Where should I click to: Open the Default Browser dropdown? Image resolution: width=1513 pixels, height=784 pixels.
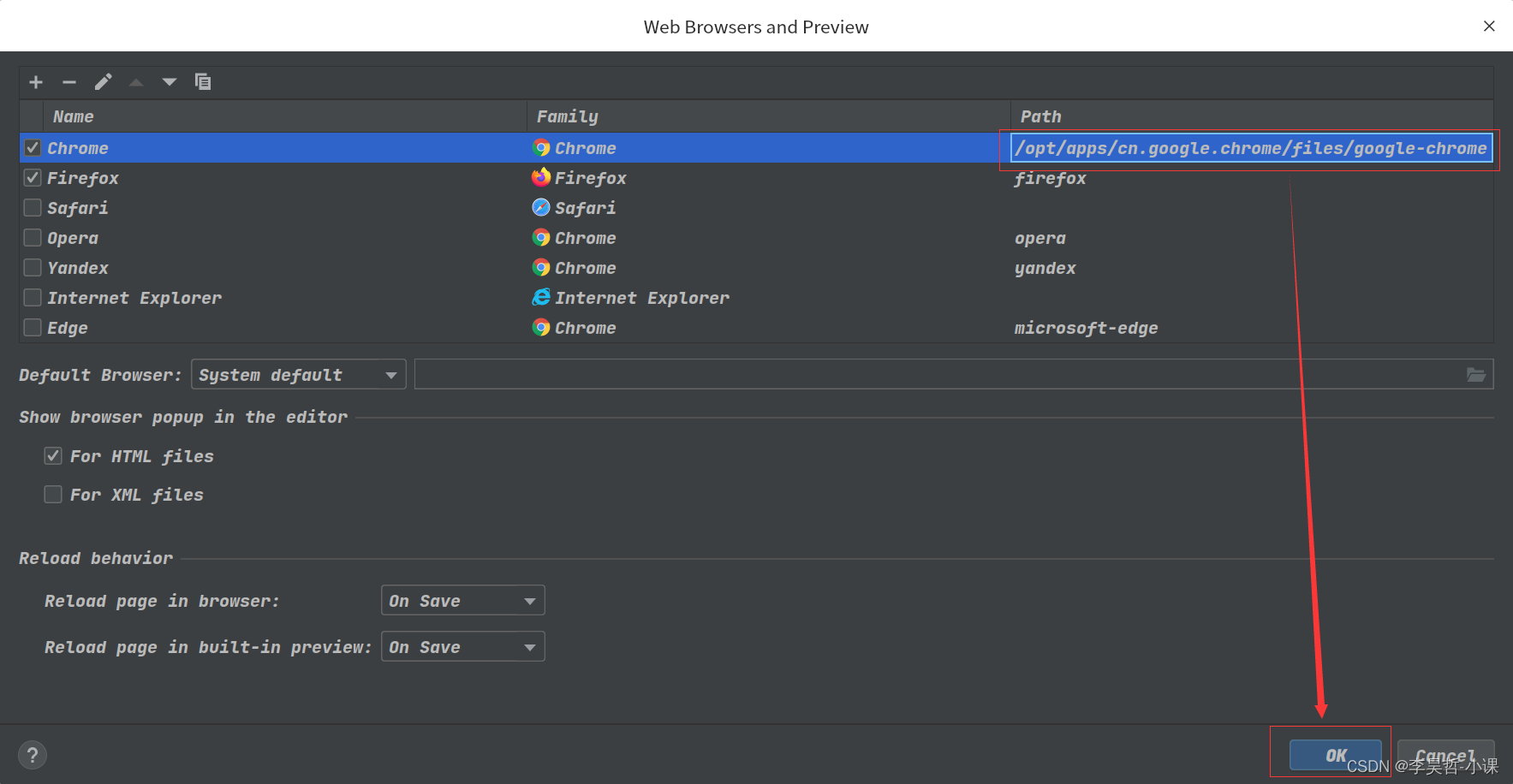pyautogui.click(x=299, y=375)
